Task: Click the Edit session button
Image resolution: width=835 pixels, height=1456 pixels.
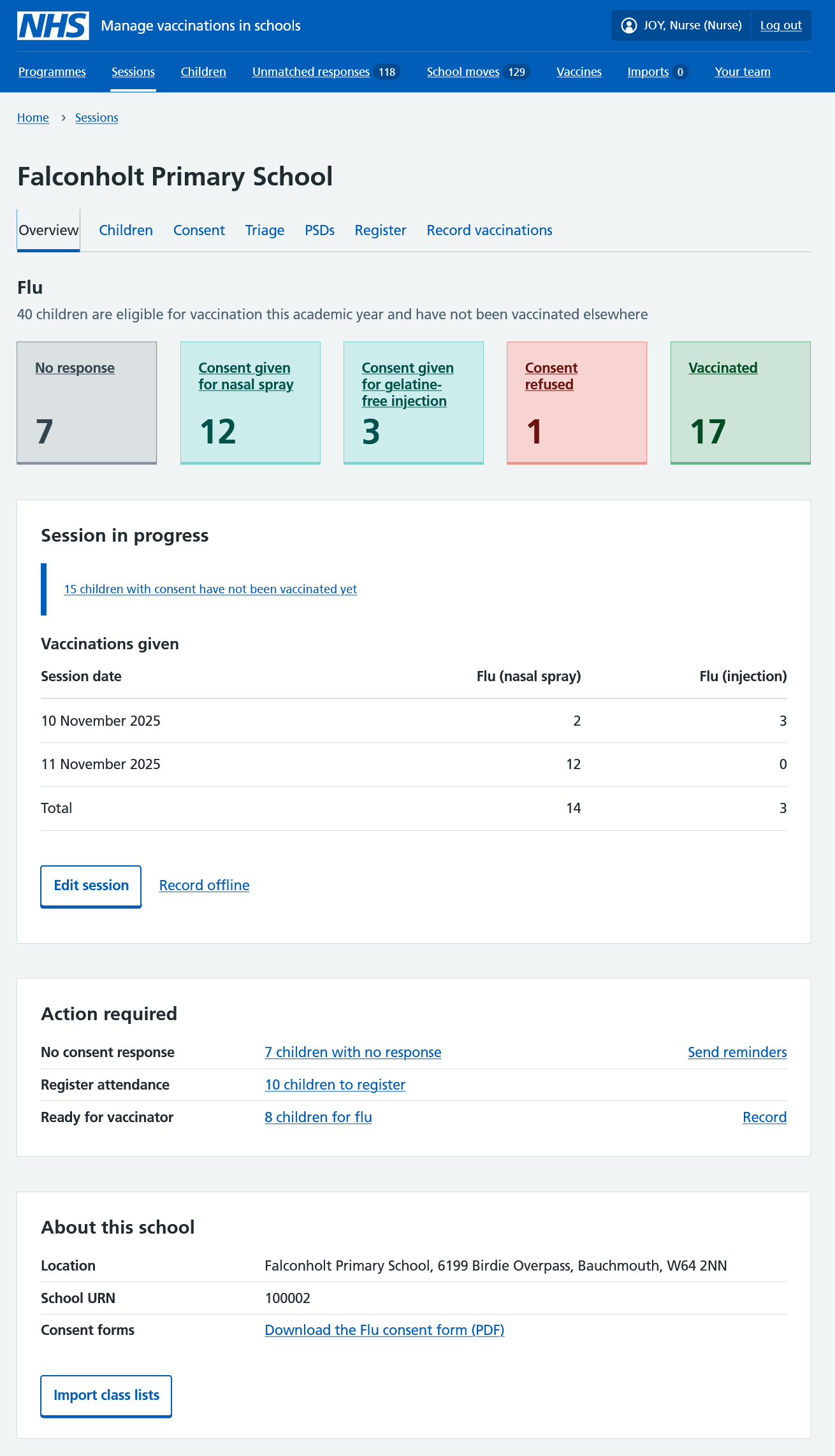Action: pyautogui.click(x=91, y=886)
